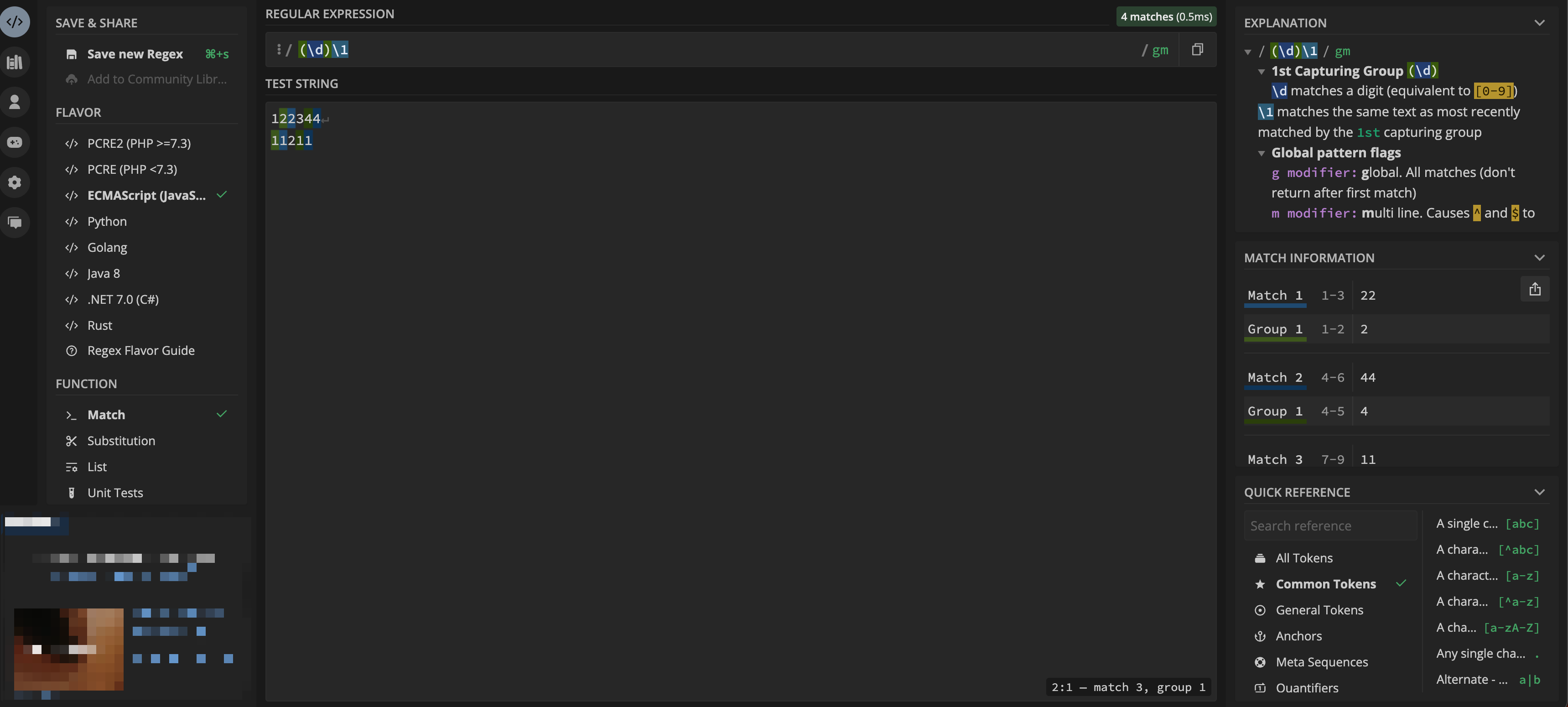Collapse 1st Capturing Group tree node

[x=1261, y=72]
